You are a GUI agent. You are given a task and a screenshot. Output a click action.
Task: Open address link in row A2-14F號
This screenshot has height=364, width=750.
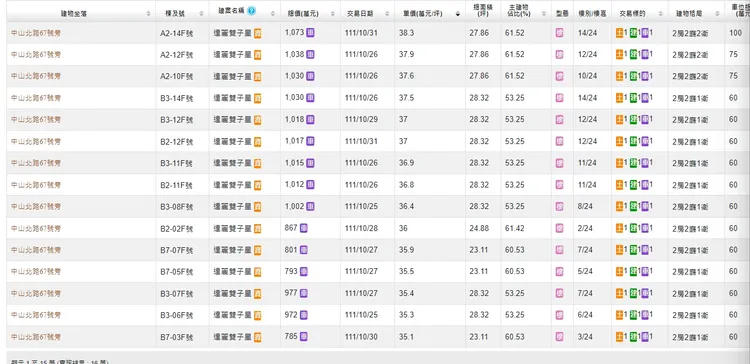pos(36,33)
